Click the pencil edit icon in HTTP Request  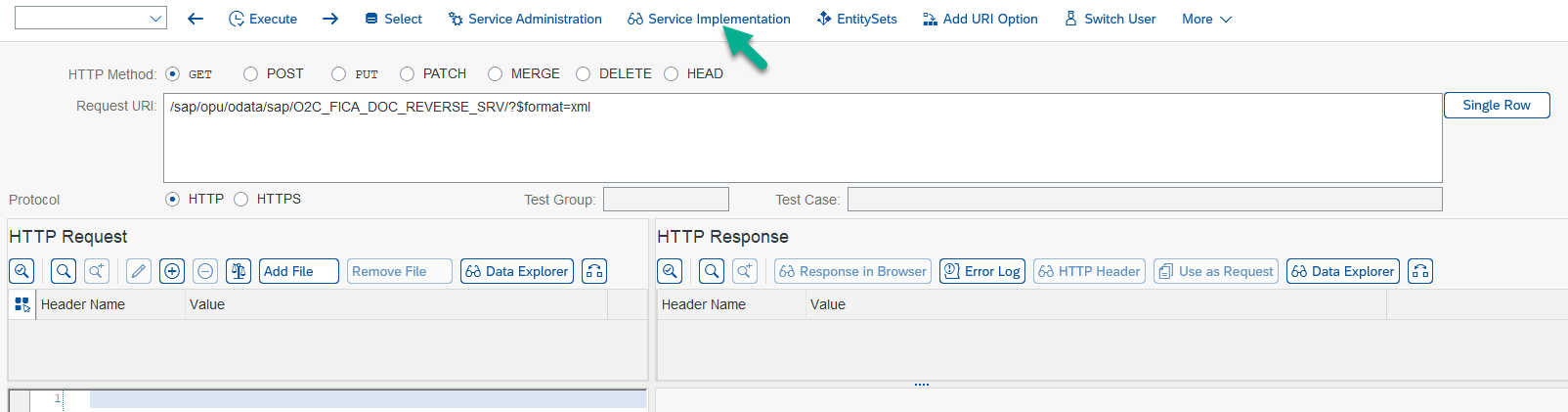tap(139, 271)
